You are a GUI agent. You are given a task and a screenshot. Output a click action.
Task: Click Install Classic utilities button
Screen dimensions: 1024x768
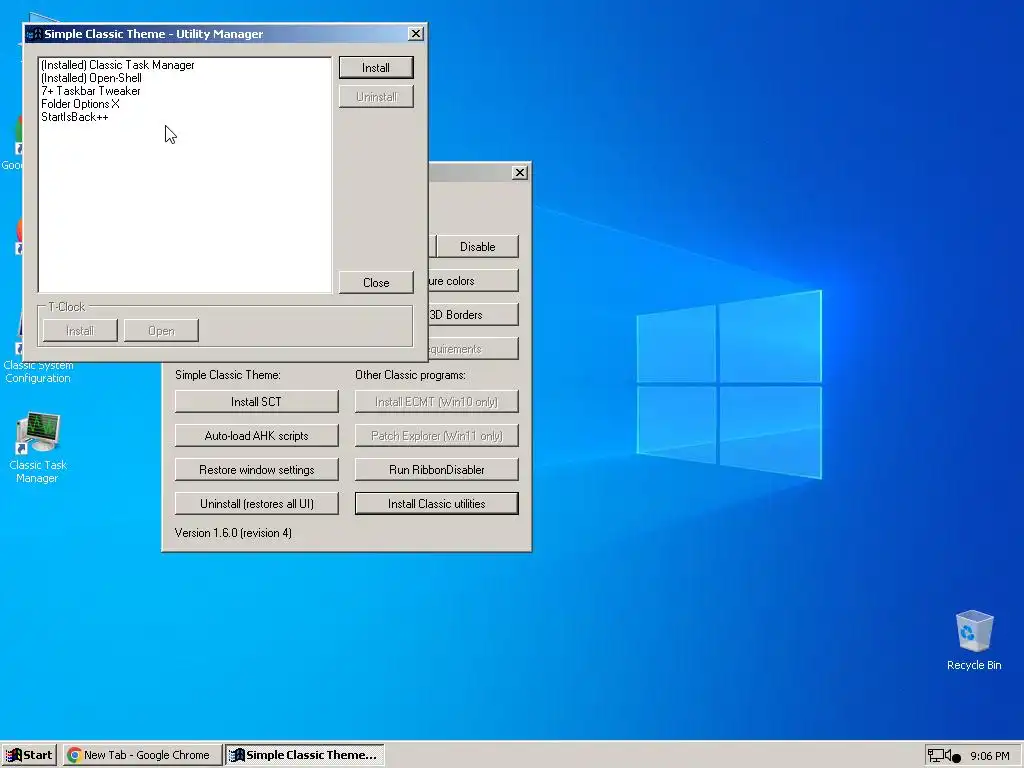(x=437, y=504)
